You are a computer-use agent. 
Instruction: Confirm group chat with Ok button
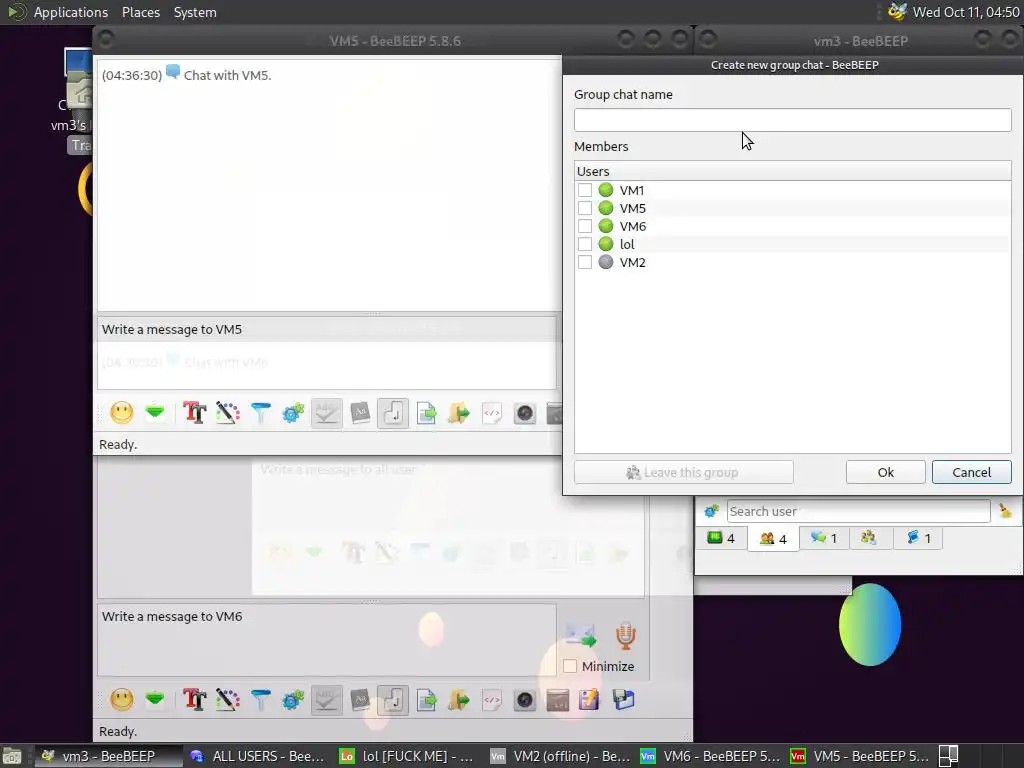tap(886, 472)
